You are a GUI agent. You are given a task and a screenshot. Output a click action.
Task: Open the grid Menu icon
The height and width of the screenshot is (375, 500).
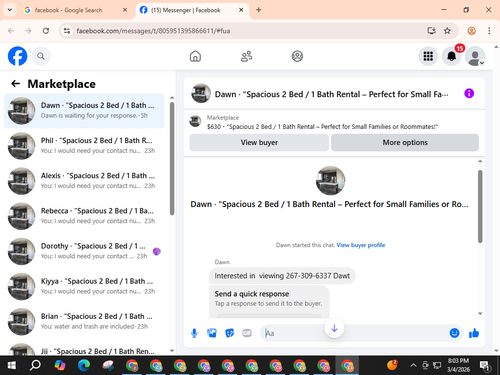point(428,56)
